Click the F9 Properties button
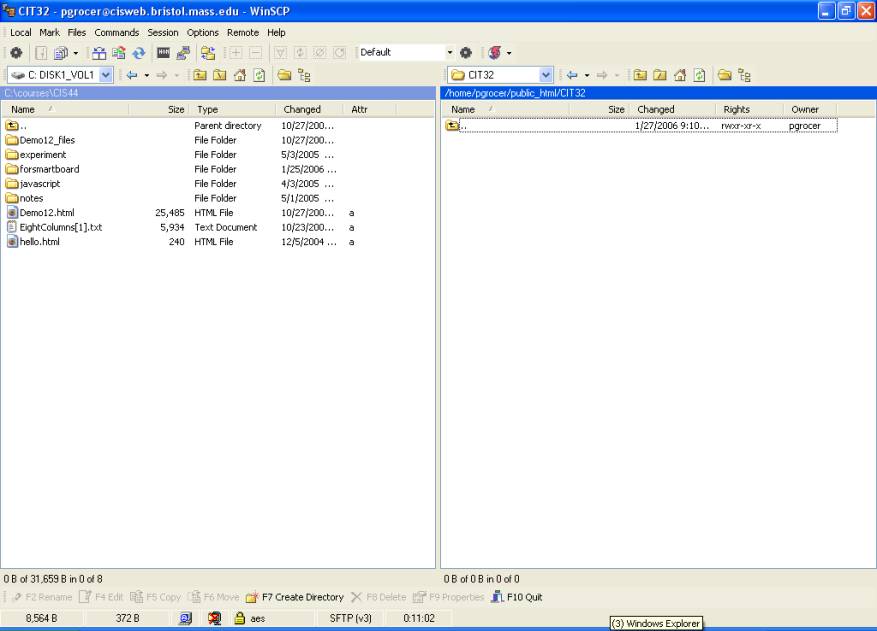Screen dimensions: 877x631 [x=449, y=597]
